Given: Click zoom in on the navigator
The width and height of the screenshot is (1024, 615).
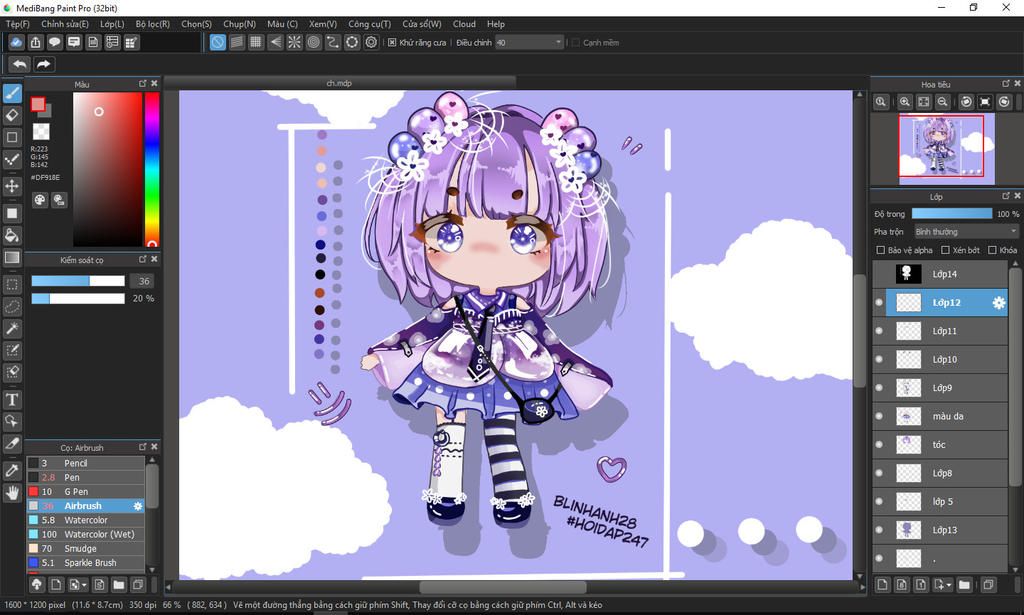Looking at the screenshot, I should pos(904,102).
